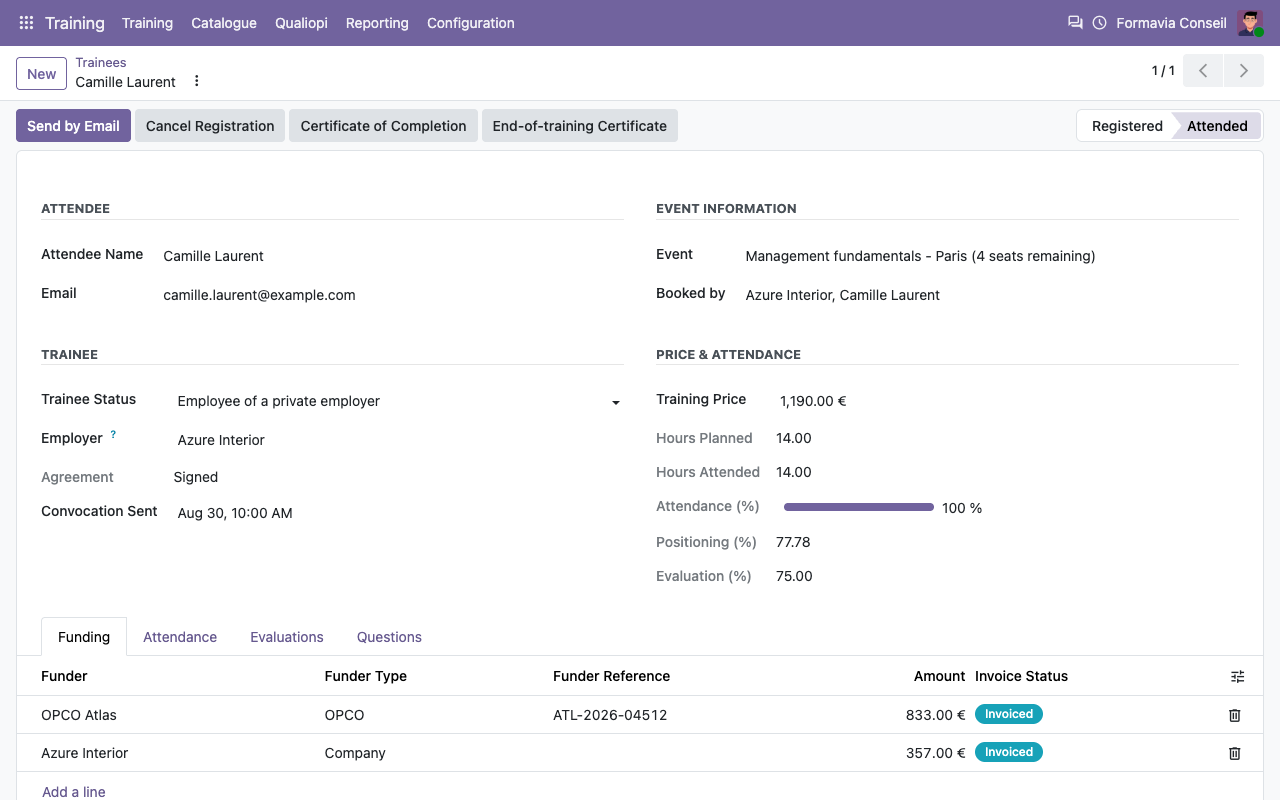
Task: Switch to the Attendance tab
Action: point(180,637)
